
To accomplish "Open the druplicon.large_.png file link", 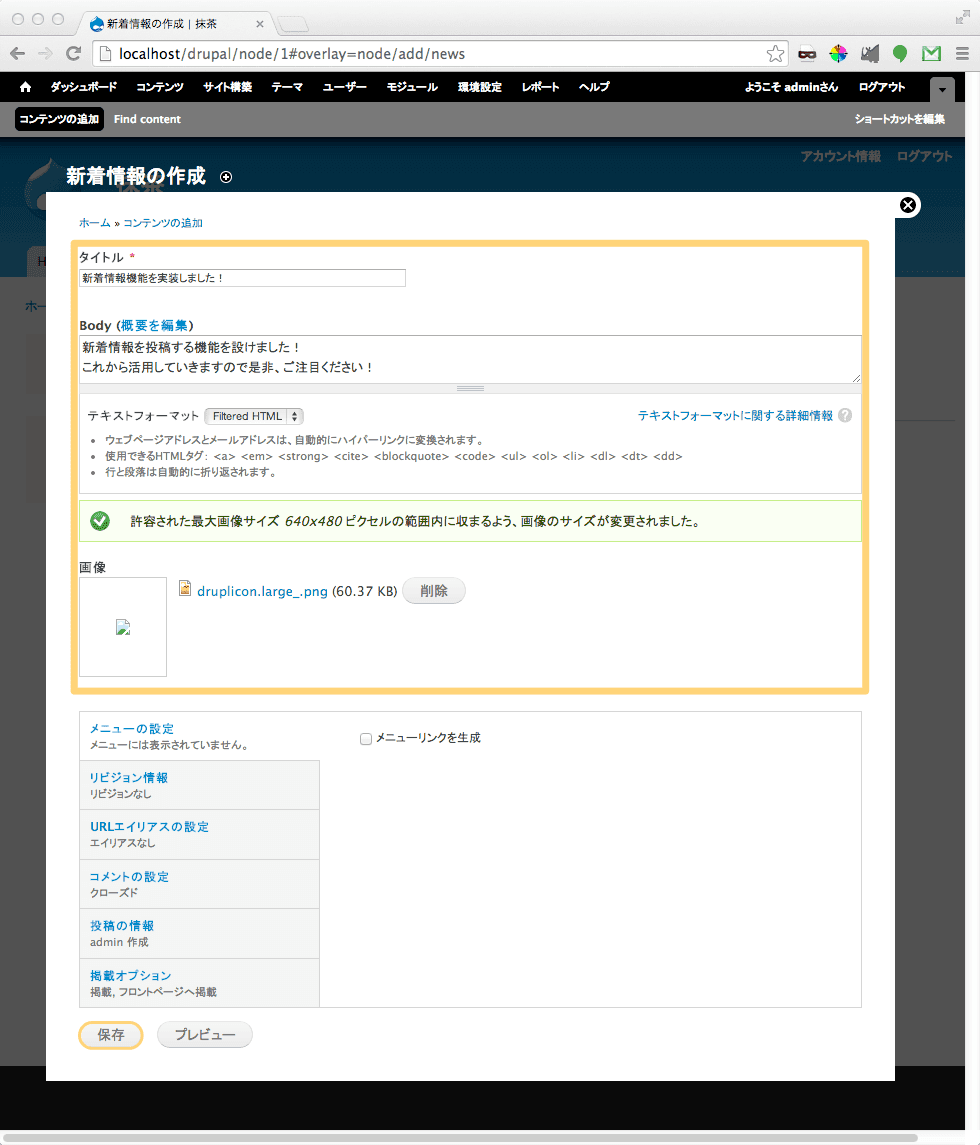I will click(x=262, y=591).
